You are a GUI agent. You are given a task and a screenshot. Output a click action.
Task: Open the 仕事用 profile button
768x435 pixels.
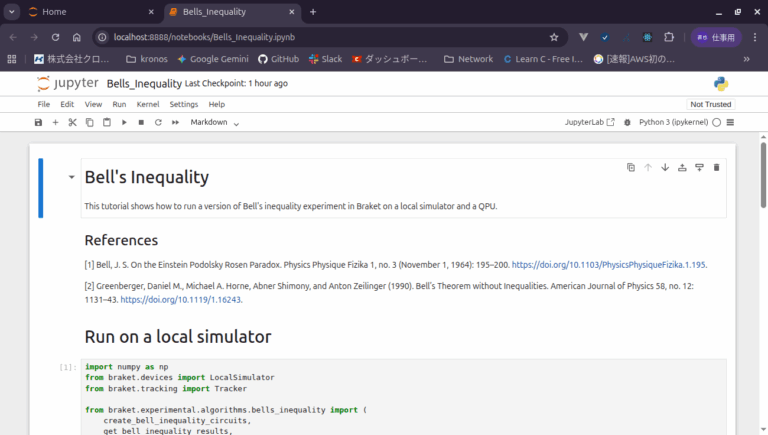(716, 37)
